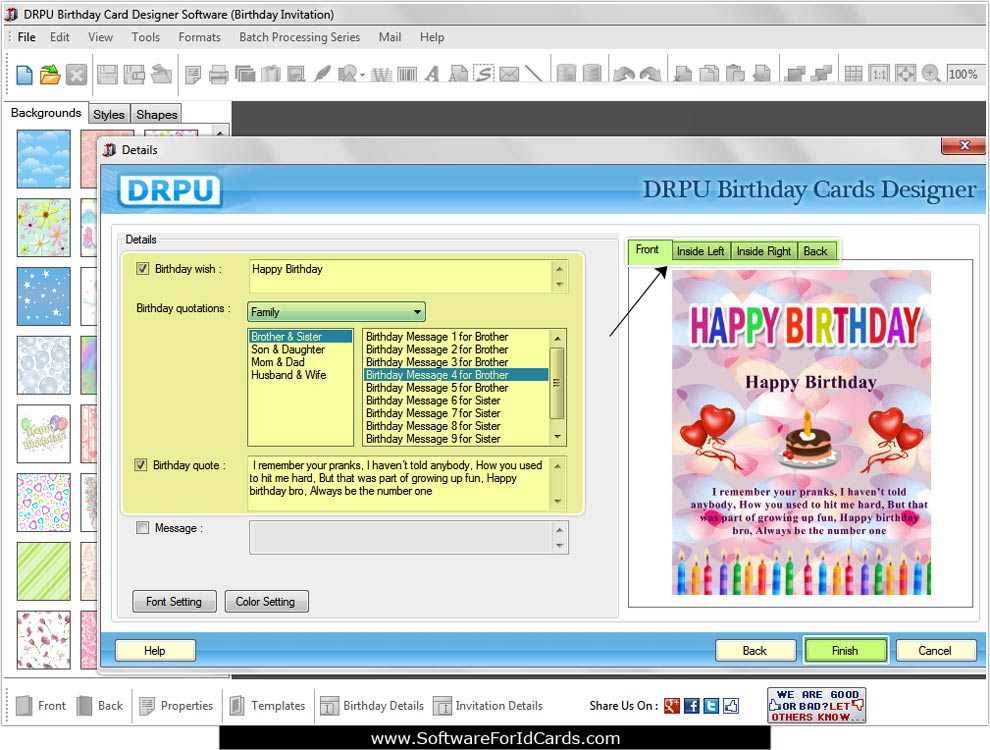This screenshot has width=990, height=750.
Task: Share on Twitter icon
Action: coord(711,706)
